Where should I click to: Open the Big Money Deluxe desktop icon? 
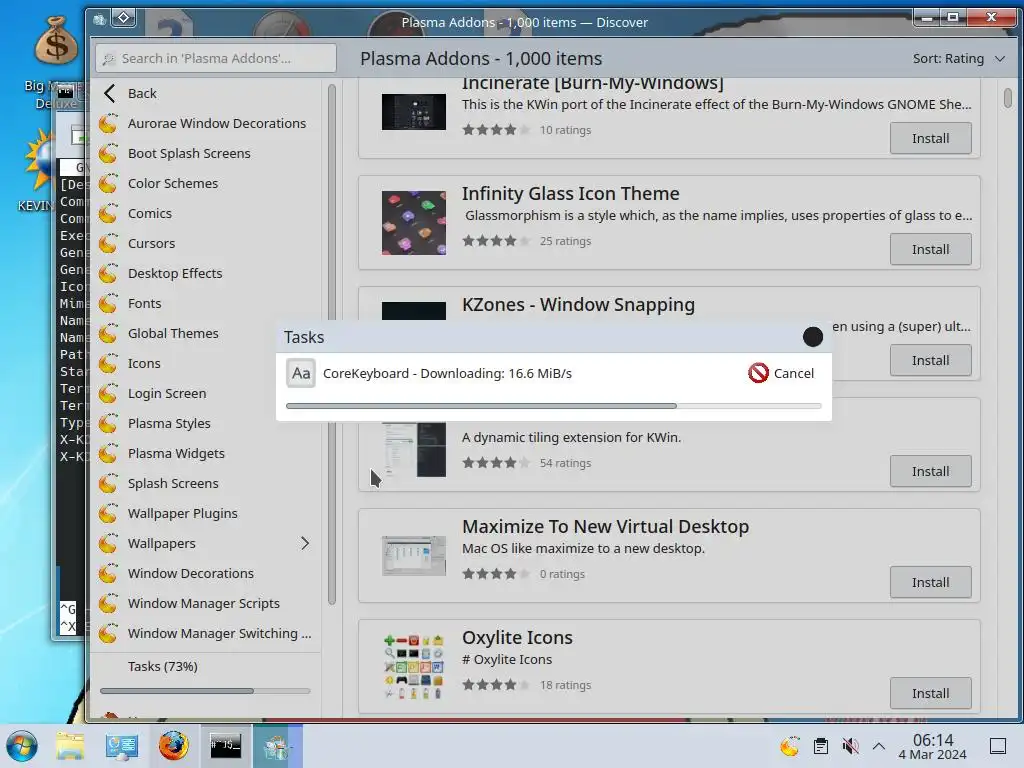click(x=56, y=61)
